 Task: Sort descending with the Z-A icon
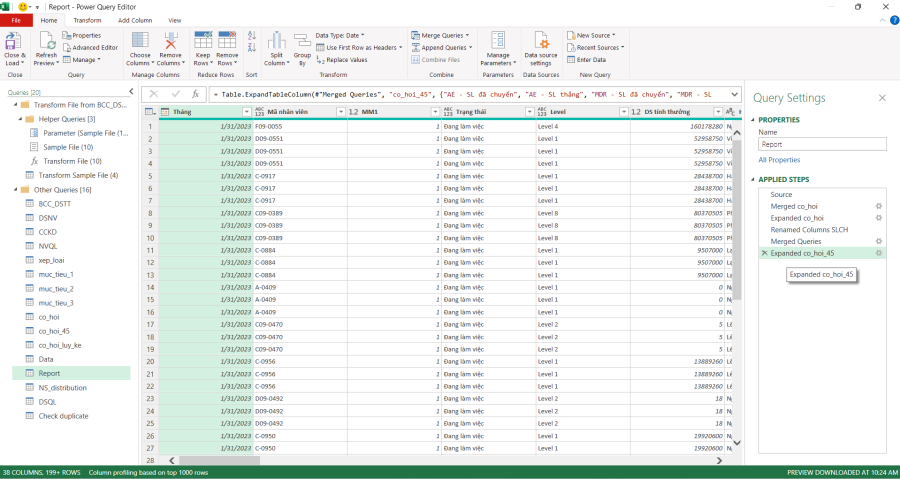[251, 49]
